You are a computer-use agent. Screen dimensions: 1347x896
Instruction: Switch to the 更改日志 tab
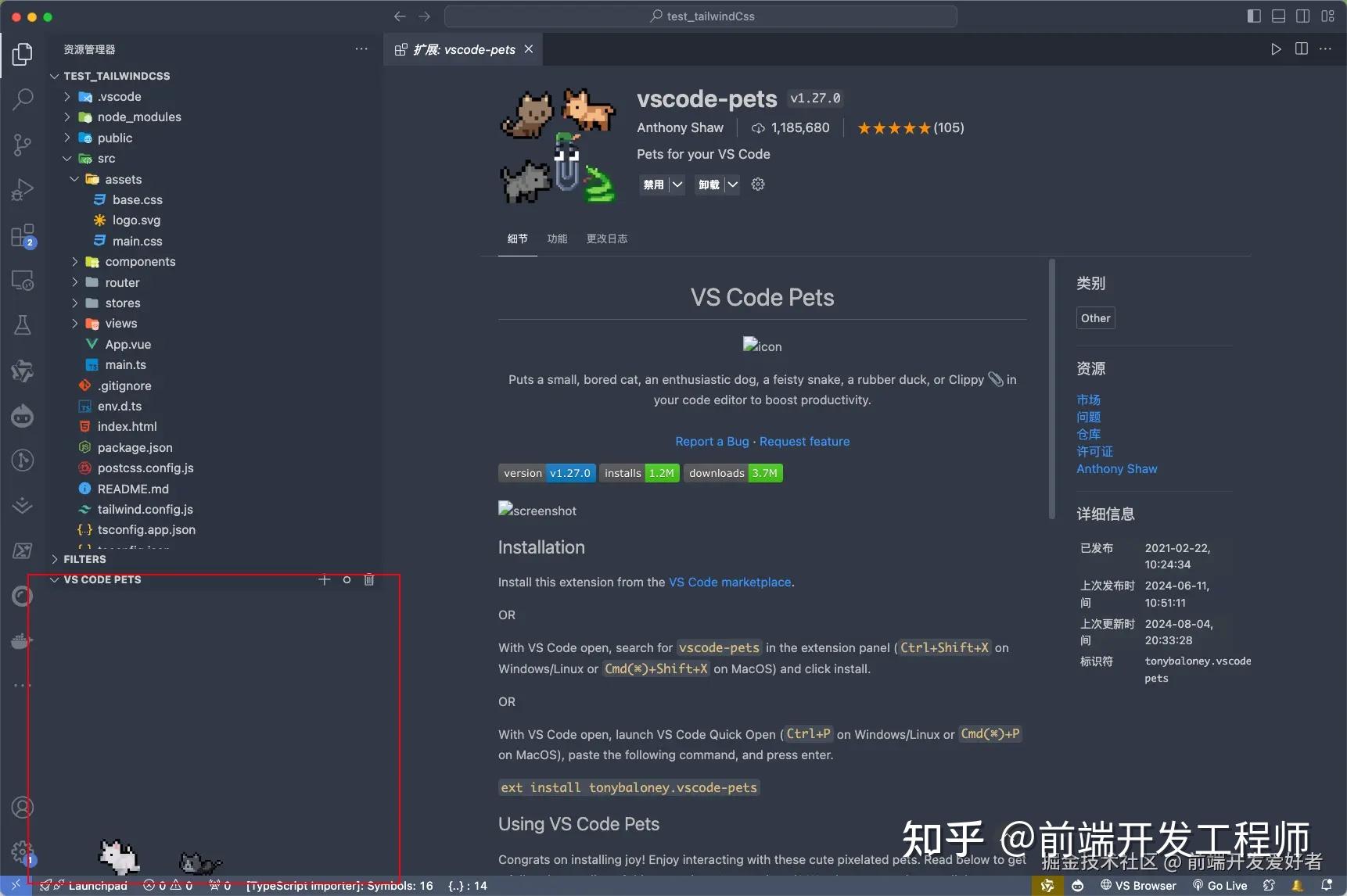pos(606,238)
